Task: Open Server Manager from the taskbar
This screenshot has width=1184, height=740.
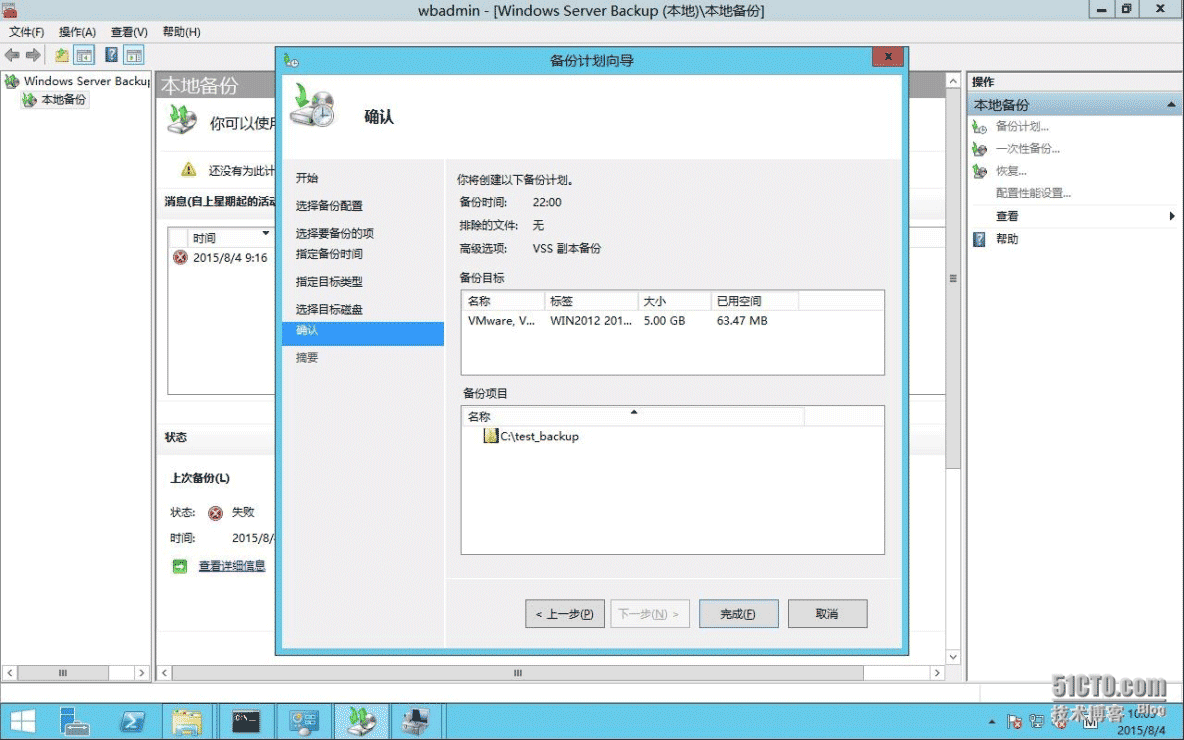Action: [74, 721]
